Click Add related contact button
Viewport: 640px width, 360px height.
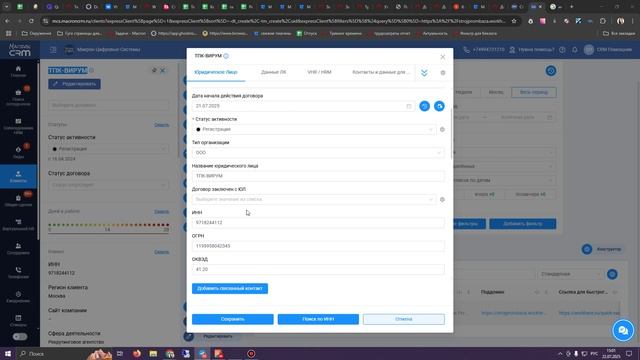click(x=230, y=289)
